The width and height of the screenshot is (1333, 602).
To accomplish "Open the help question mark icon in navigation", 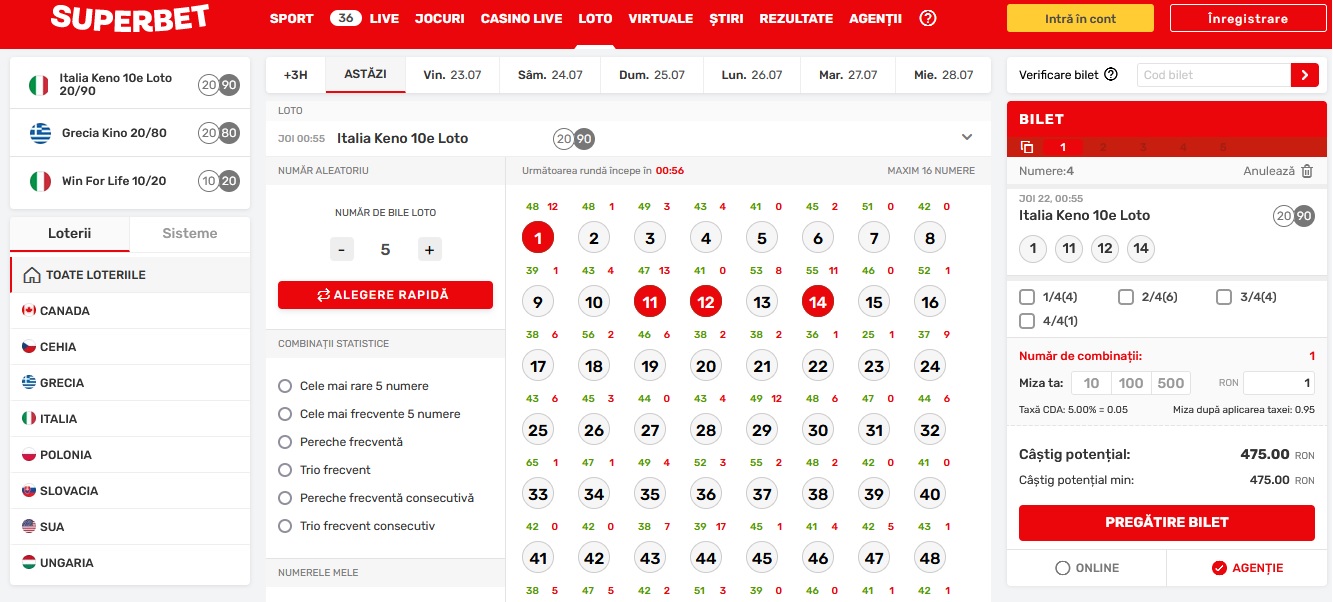I will click(x=928, y=18).
